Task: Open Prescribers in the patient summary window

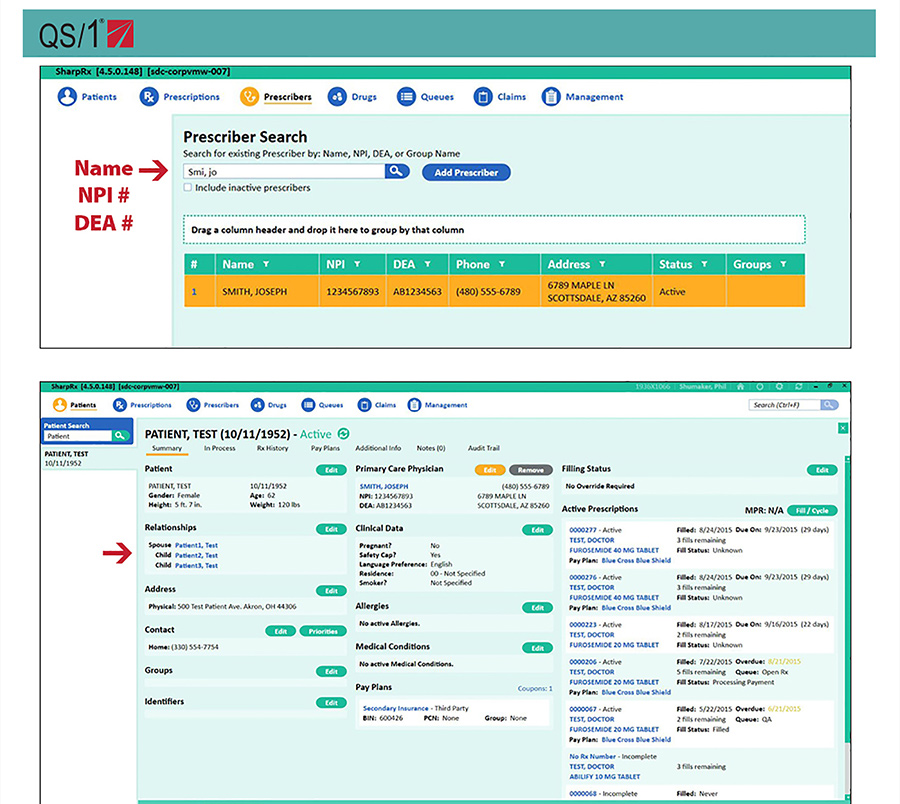Action: pos(213,405)
